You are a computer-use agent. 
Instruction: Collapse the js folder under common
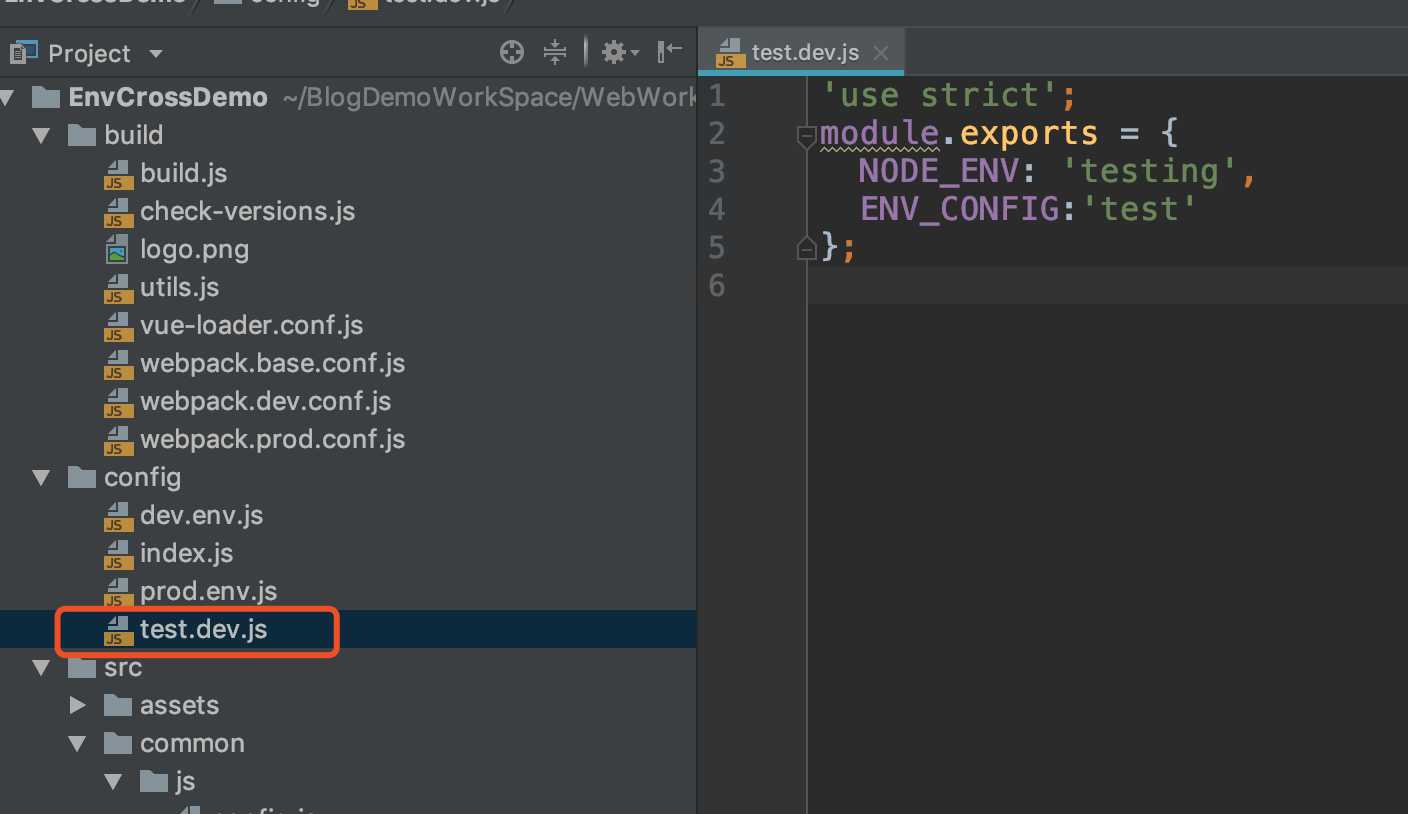point(114,782)
